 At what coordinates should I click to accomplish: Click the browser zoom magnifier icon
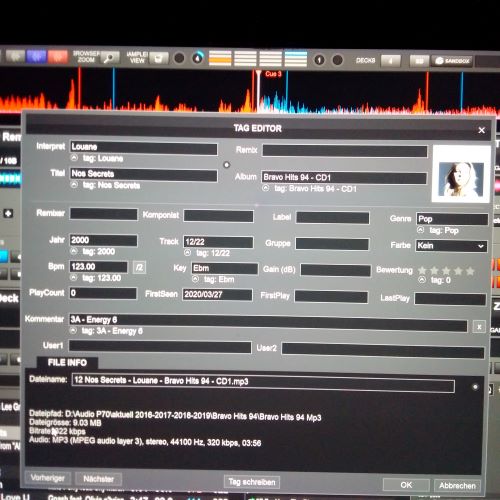point(110,58)
